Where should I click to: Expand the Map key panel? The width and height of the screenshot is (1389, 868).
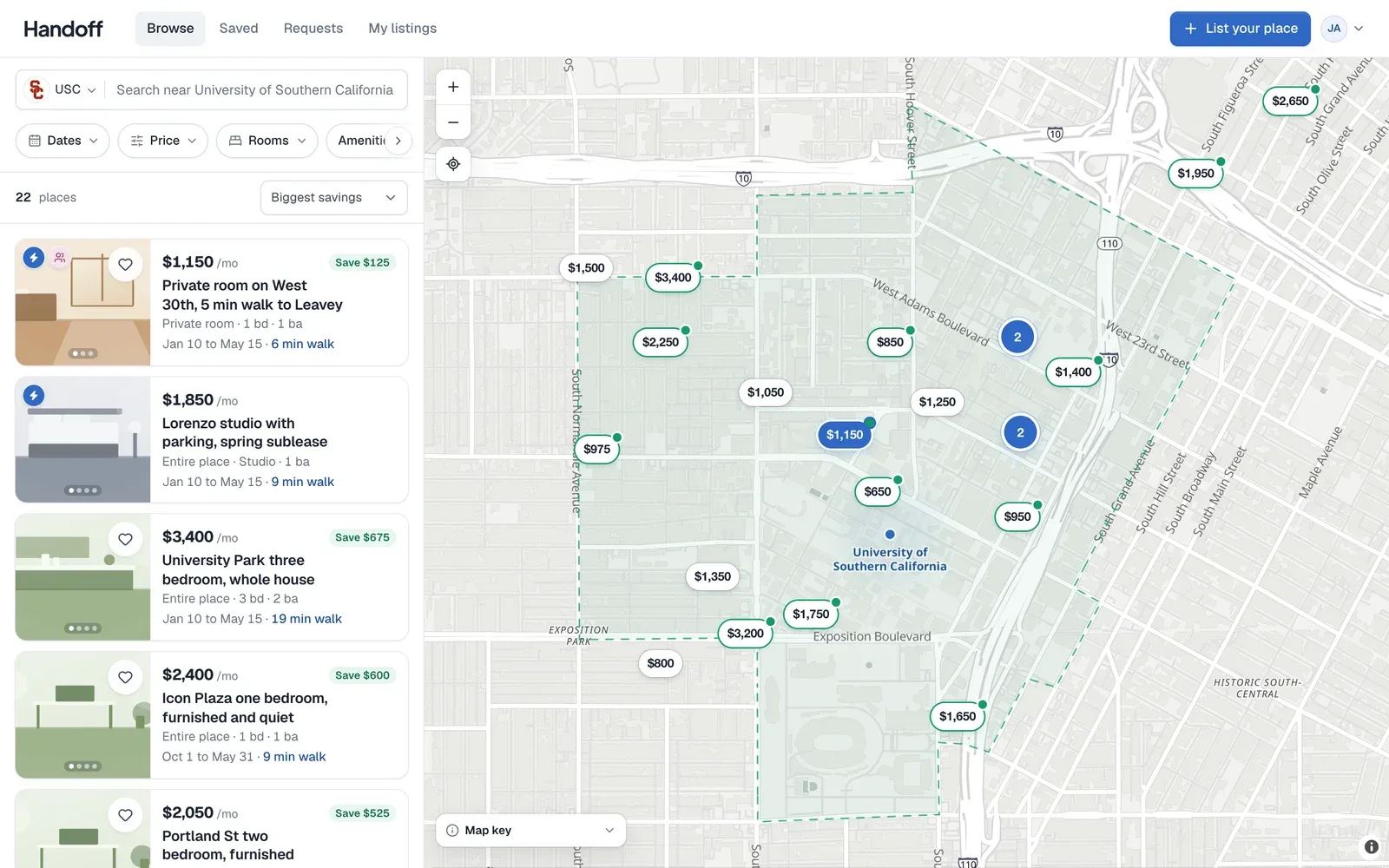[x=530, y=831]
